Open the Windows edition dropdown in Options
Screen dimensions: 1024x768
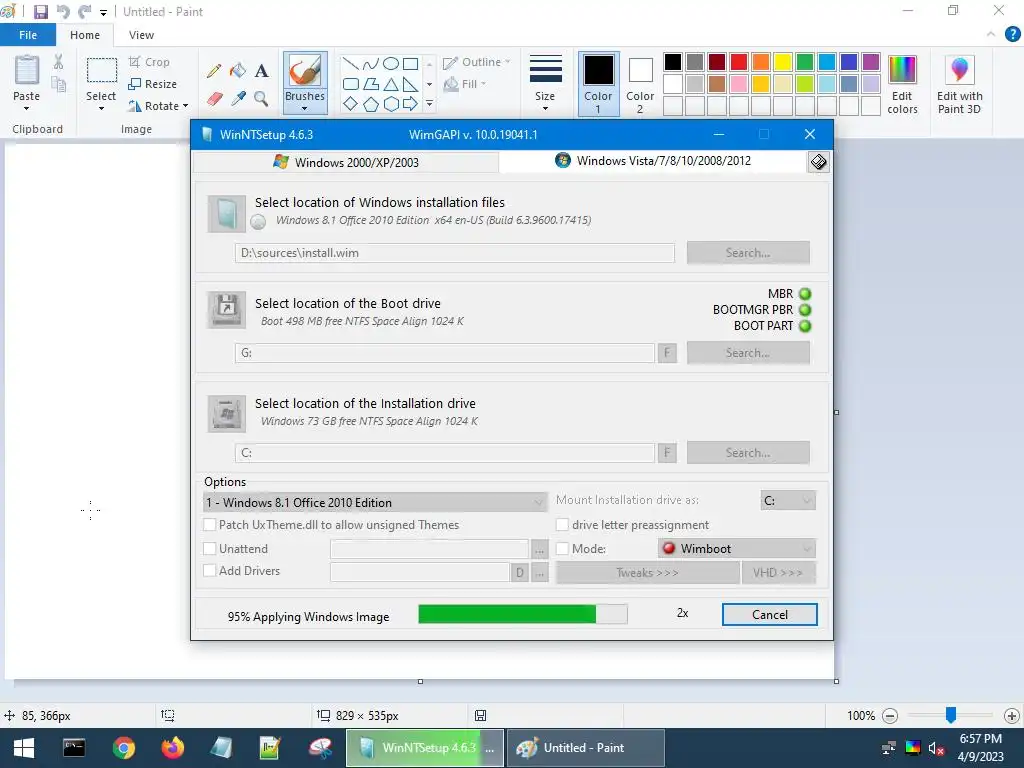pos(375,502)
